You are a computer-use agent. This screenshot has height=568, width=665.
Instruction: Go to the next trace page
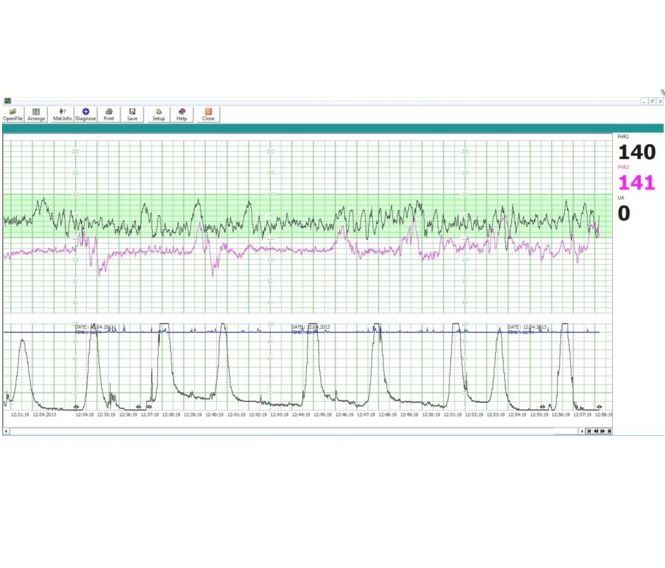pos(602,431)
